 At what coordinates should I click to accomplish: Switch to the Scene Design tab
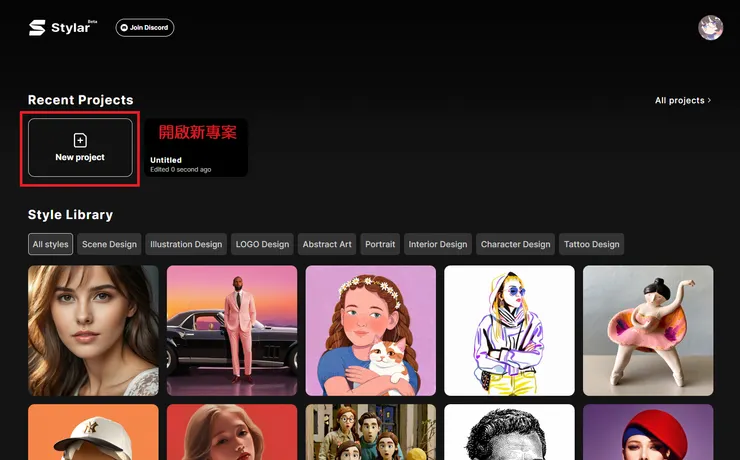[x=109, y=244]
